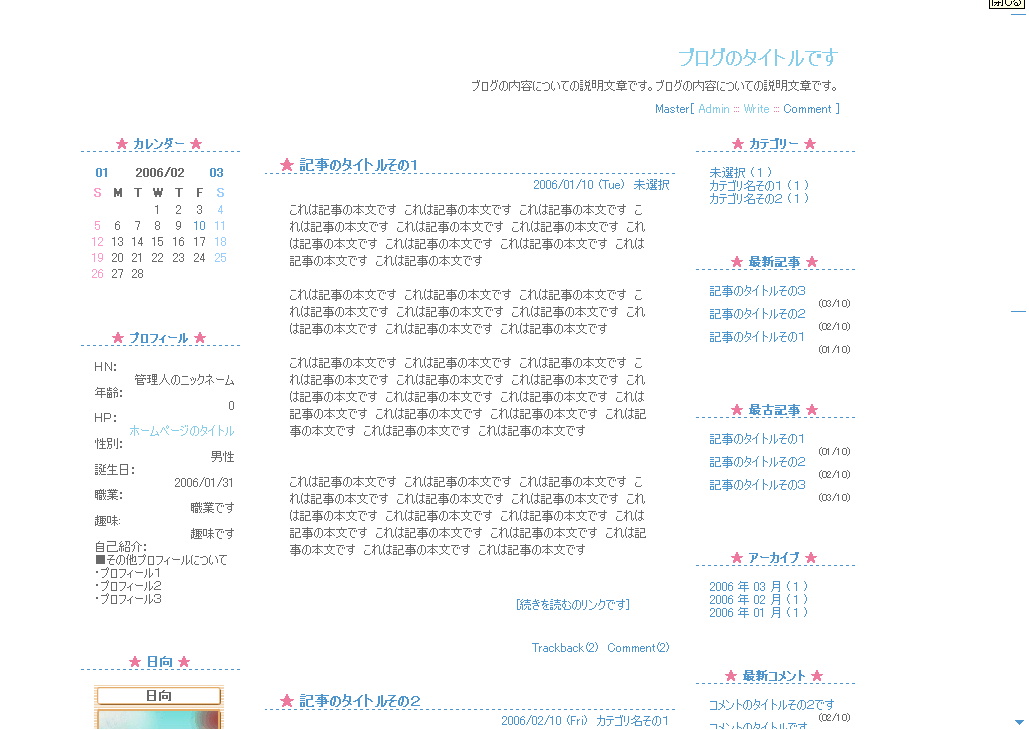This screenshot has height=730, width=1029.
Task: Open profile link ホームページのタイトル
Action: (182, 431)
